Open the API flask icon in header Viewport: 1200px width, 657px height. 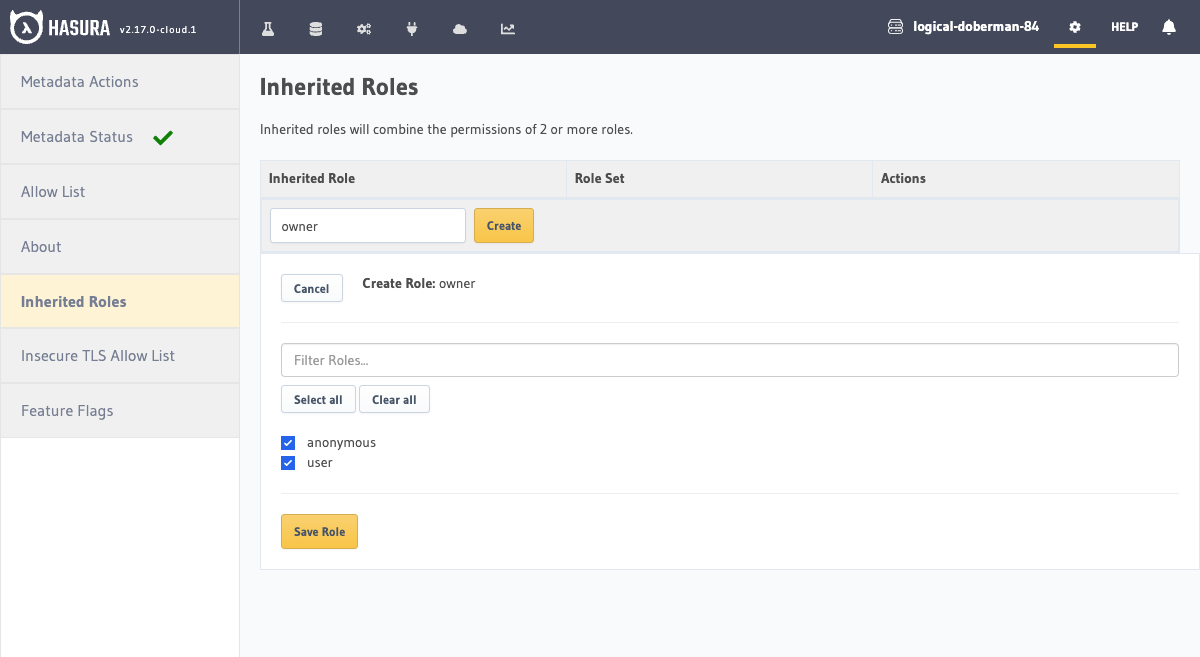tap(268, 28)
